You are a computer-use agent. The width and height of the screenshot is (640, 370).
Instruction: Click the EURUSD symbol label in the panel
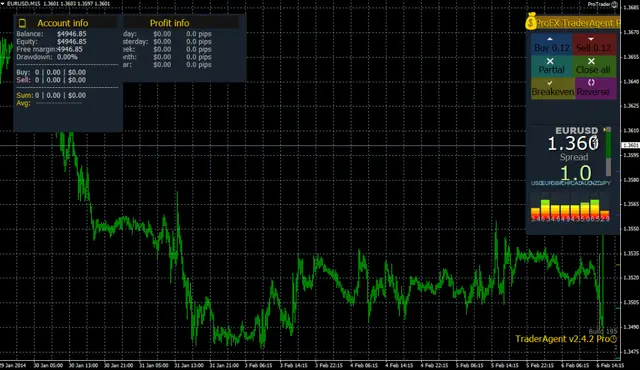tap(576, 131)
